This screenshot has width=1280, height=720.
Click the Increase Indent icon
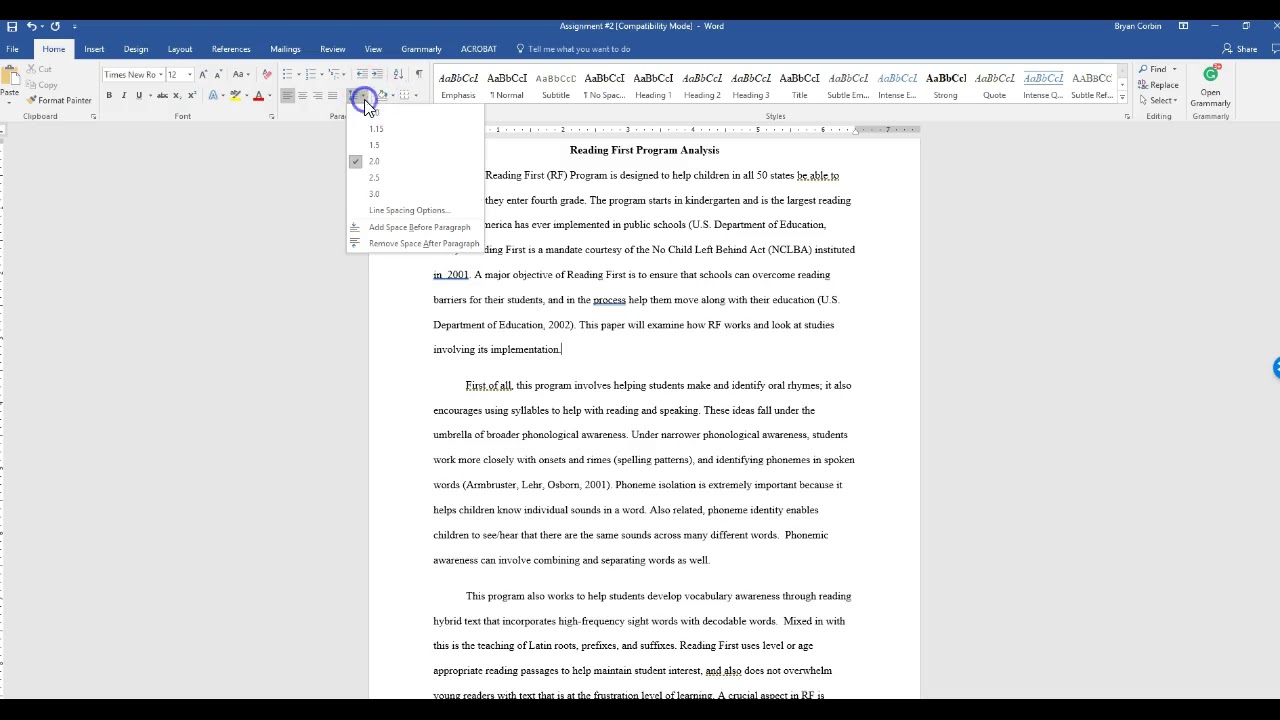[377, 75]
